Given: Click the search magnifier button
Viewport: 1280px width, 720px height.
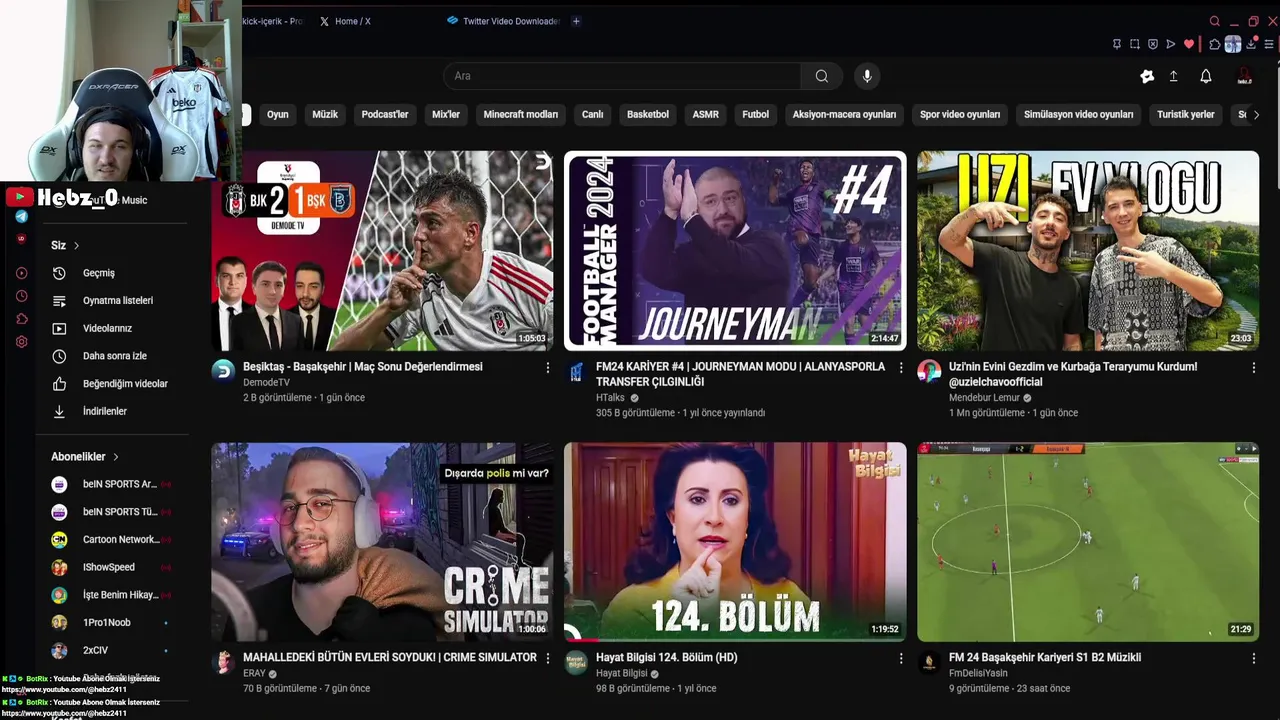Looking at the screenshot, I should [821, 76].
